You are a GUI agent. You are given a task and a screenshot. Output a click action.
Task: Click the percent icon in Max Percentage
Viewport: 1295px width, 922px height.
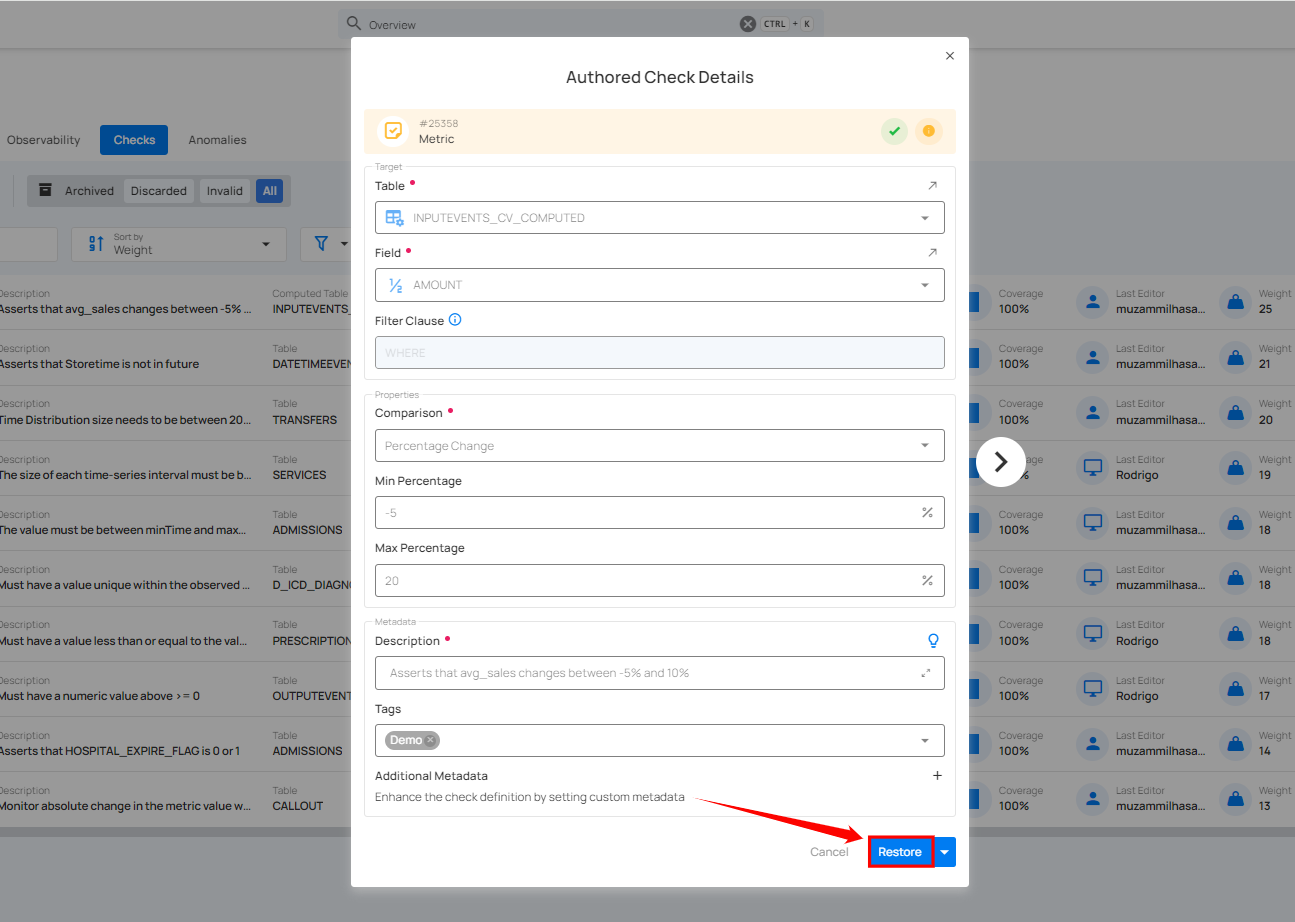click(927, 581)
